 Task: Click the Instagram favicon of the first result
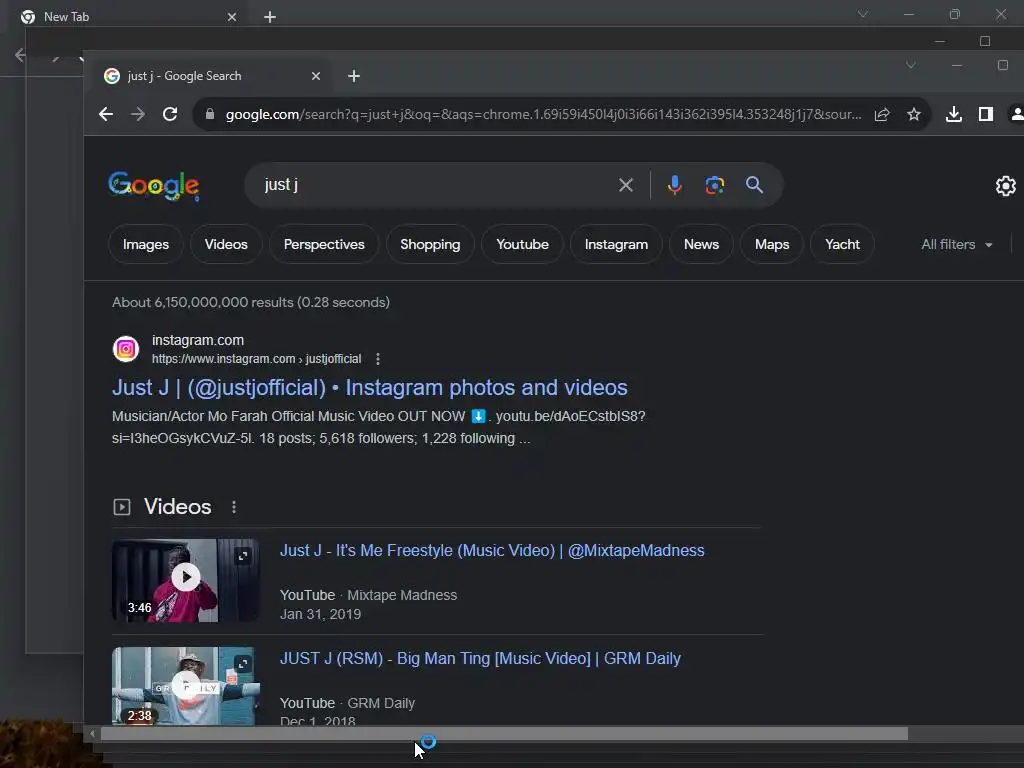(125, 349)
